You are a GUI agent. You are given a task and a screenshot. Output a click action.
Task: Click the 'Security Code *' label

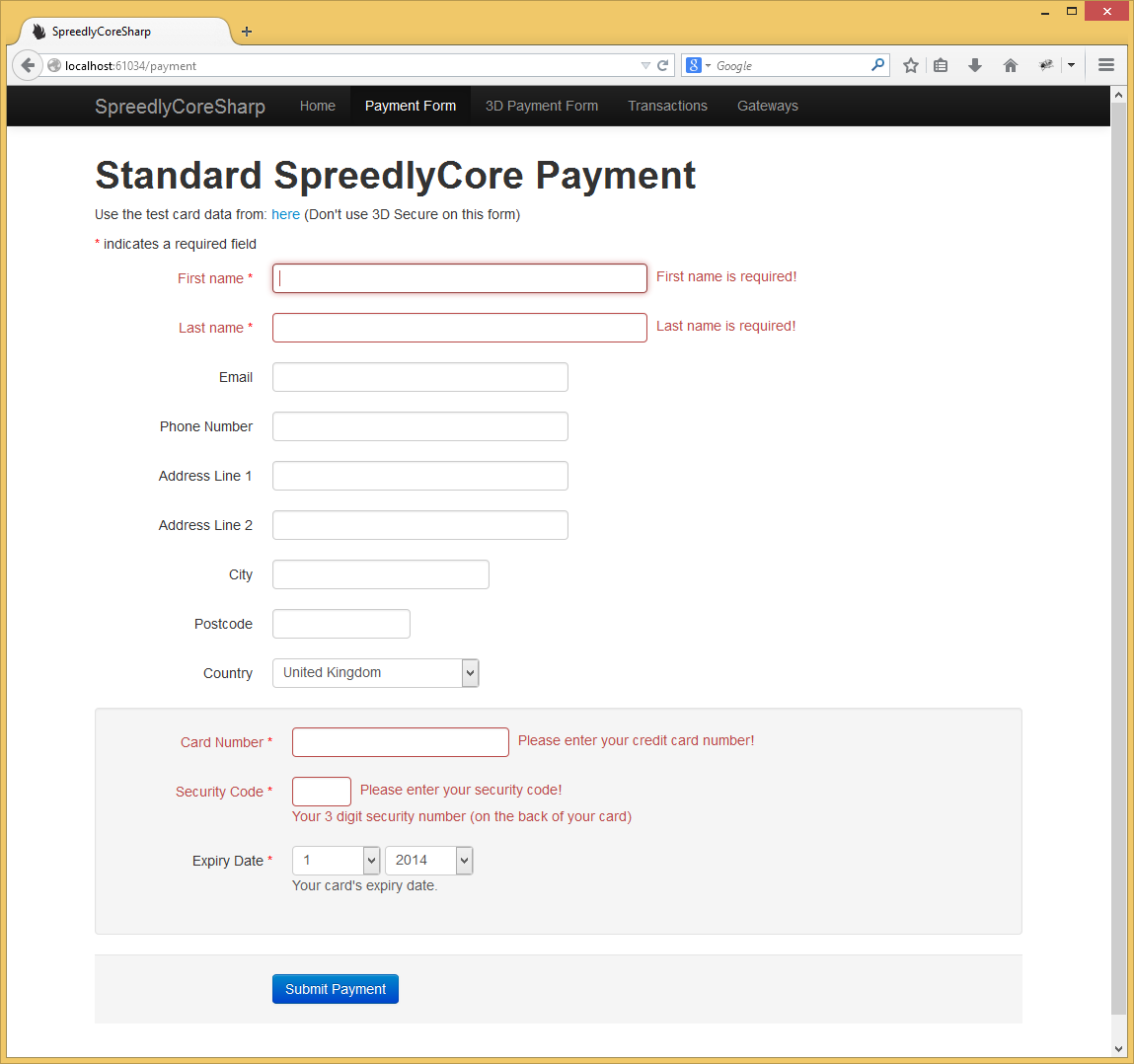click(223, 792)
